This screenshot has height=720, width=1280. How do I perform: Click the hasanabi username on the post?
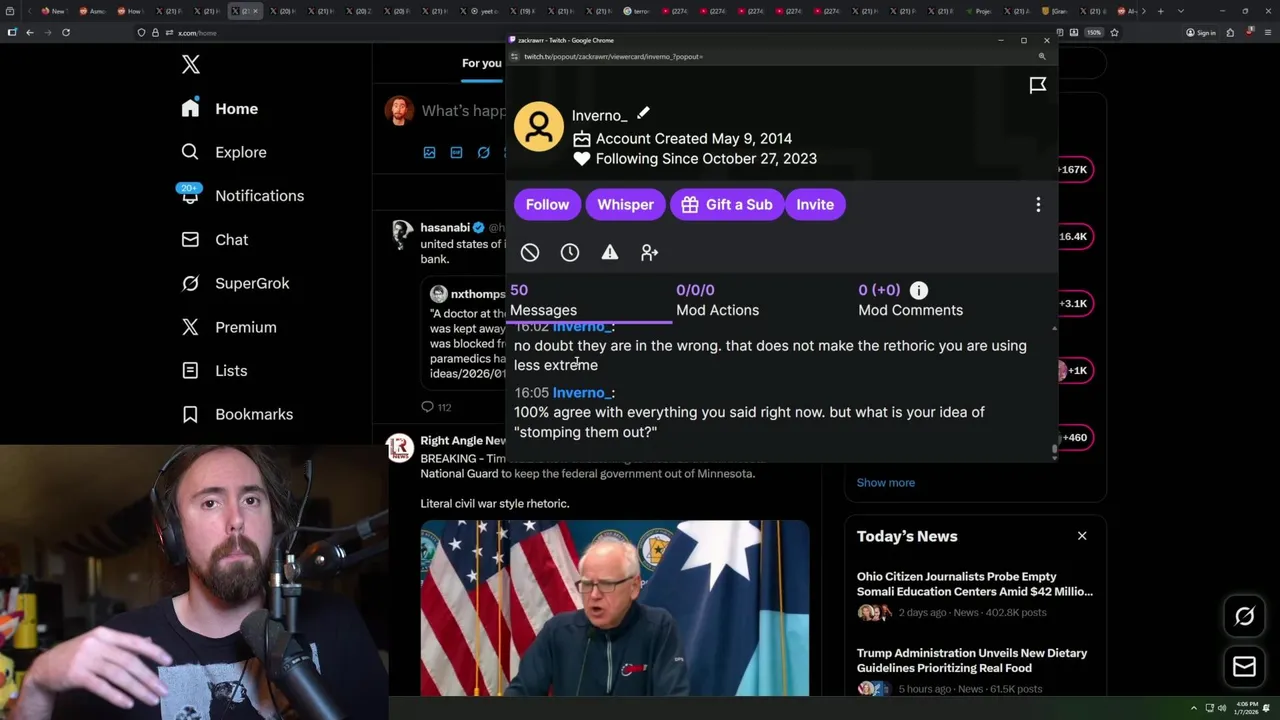(445, 228)
